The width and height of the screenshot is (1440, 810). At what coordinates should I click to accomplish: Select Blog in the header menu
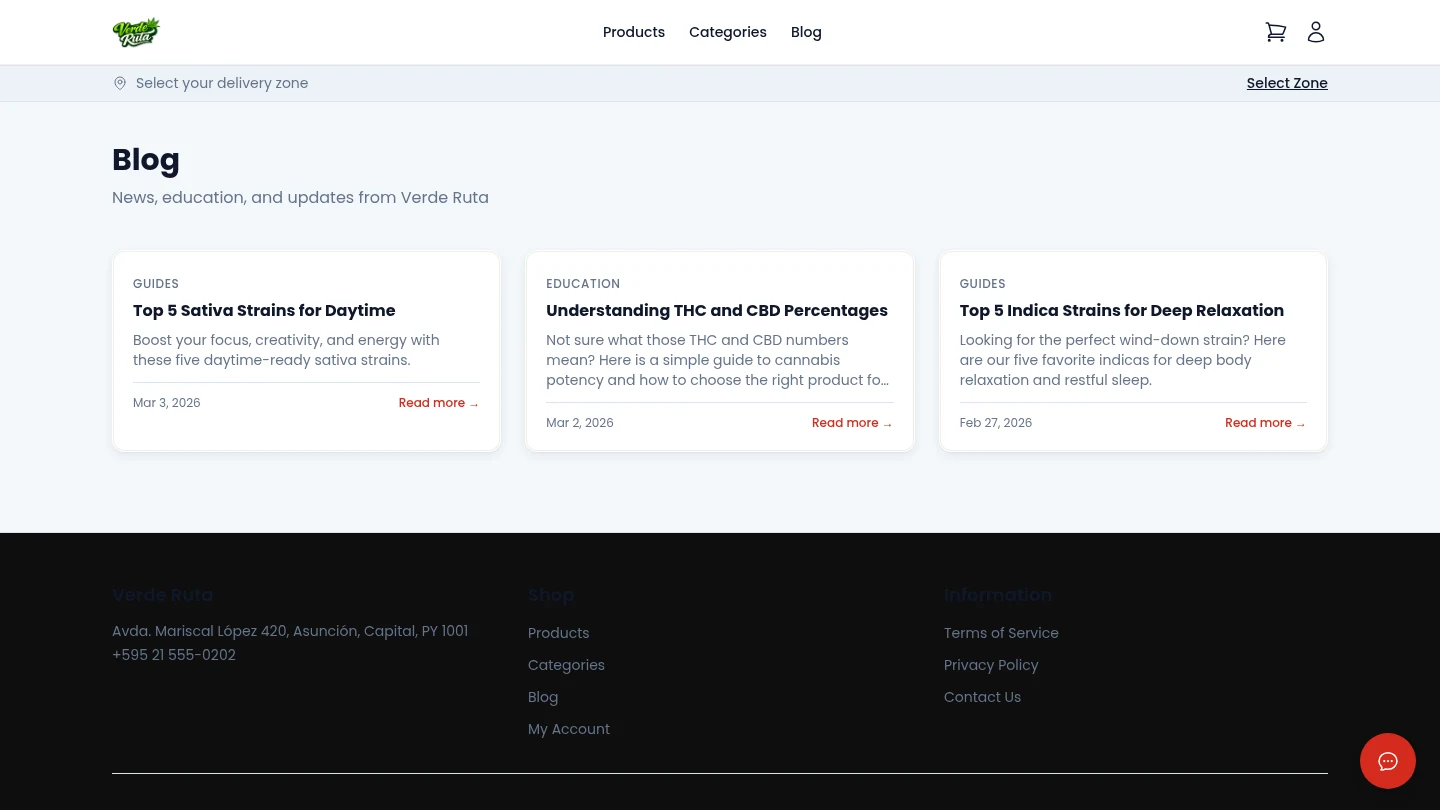coord(805,32)
